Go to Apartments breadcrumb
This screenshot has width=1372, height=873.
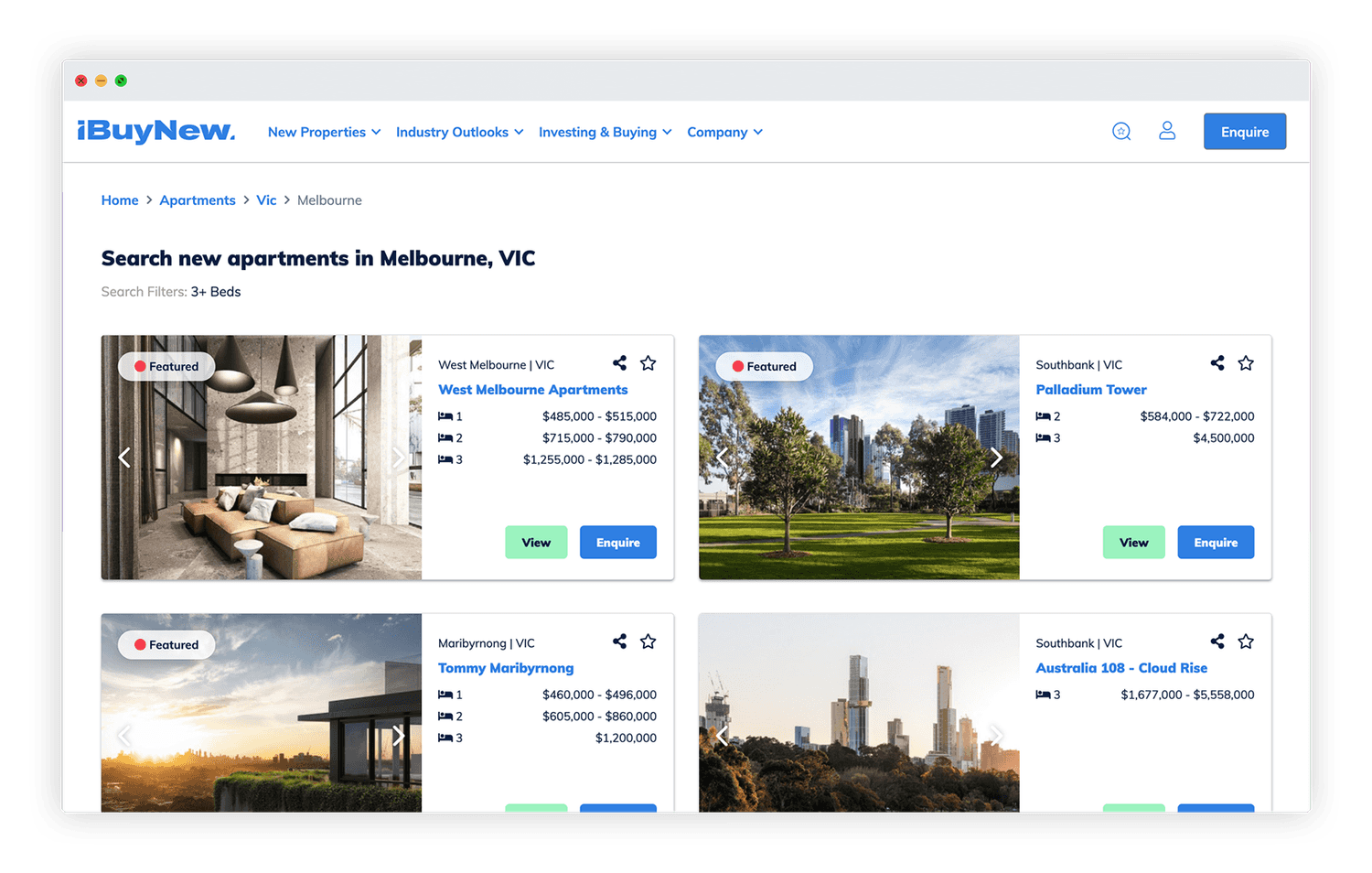click(x=198, y=200)
